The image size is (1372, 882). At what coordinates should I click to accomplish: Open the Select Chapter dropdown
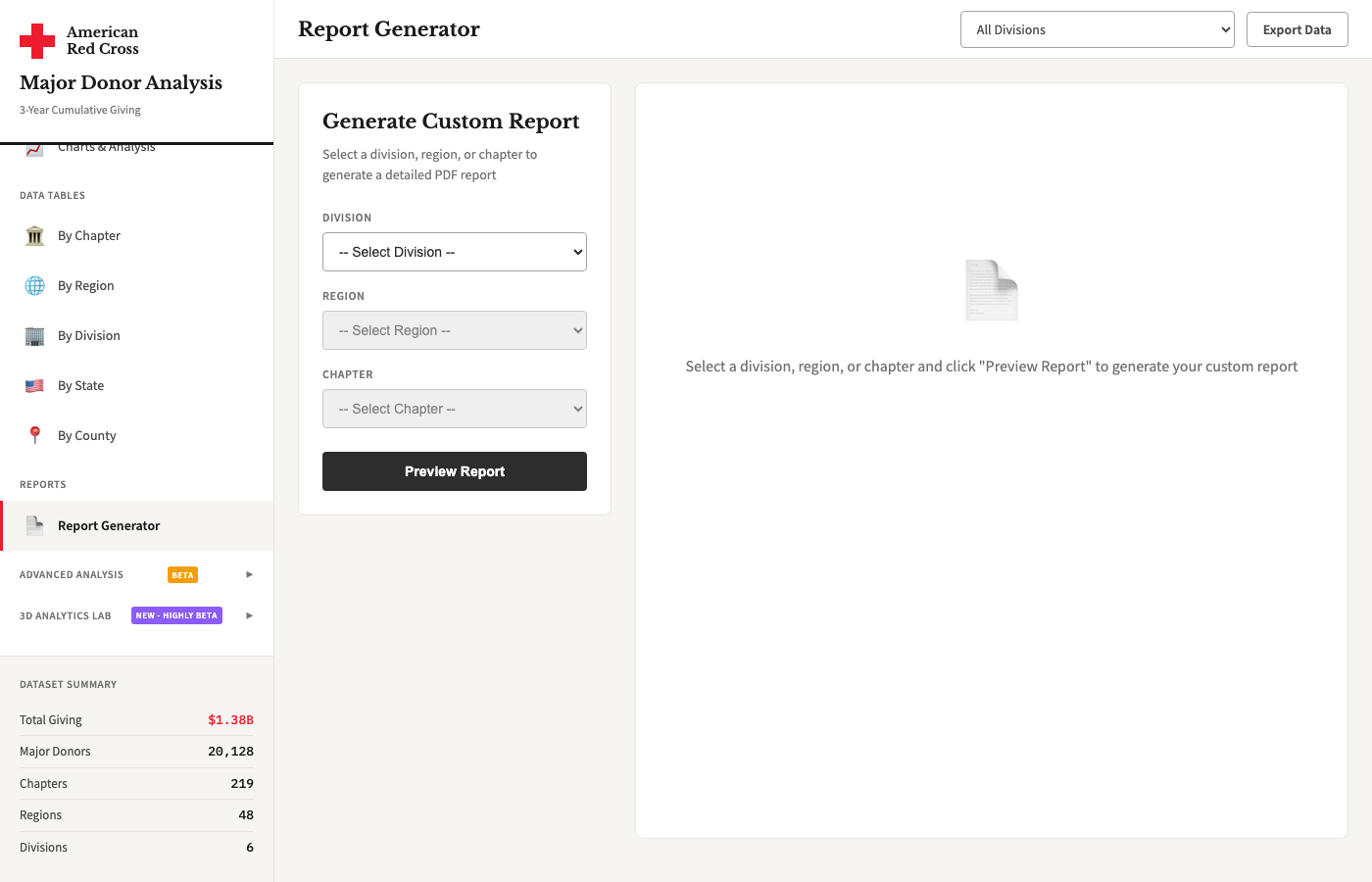coord(455,409)
